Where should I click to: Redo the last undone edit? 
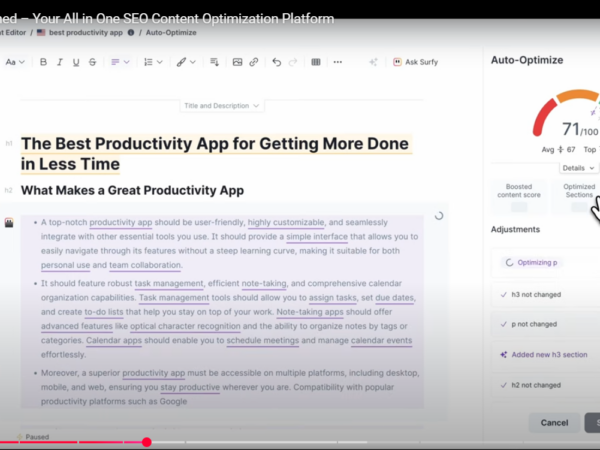(293, 62)
